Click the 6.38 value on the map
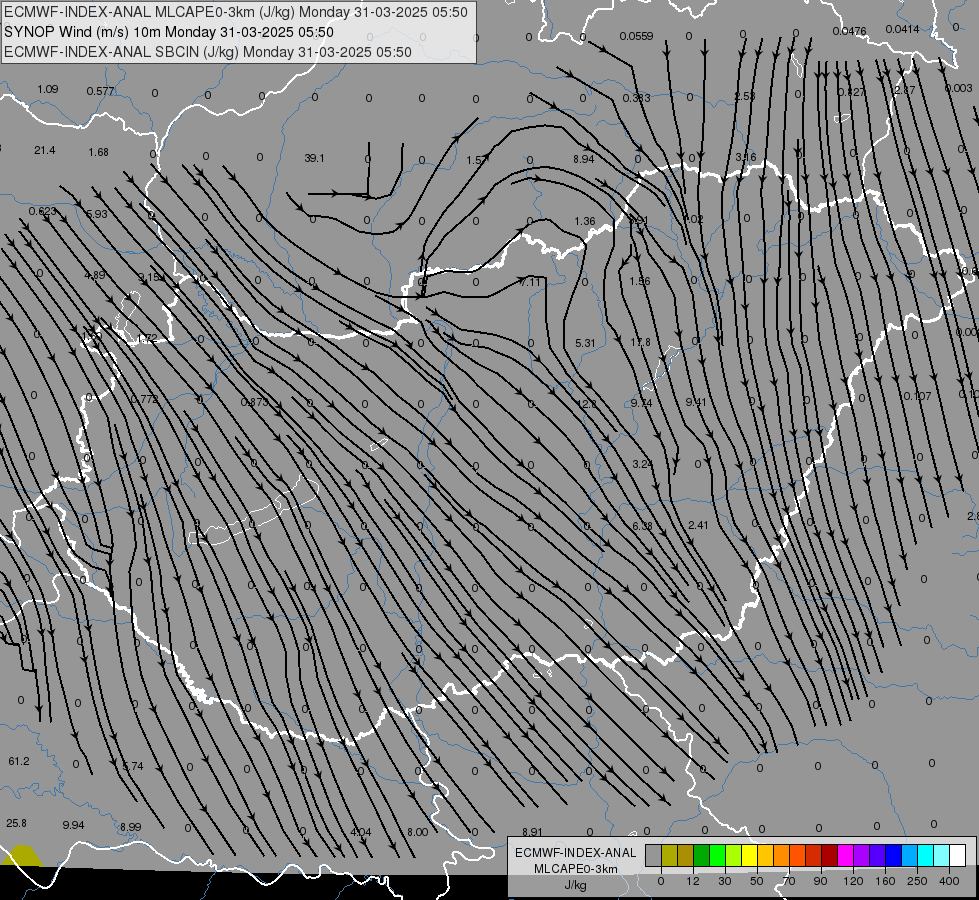The width and height of the screenshot is (979, 900). [642, 526]
